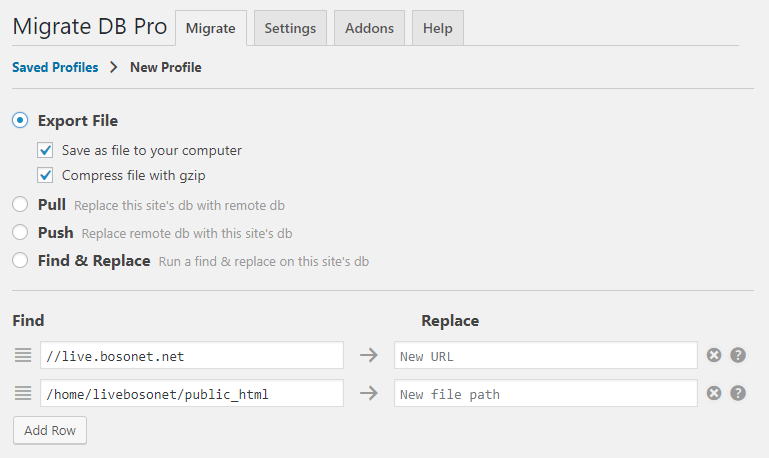
Task: Click drag handle of live.bosonet.net row
Action: pyautogui.click(x=23, y=355)
